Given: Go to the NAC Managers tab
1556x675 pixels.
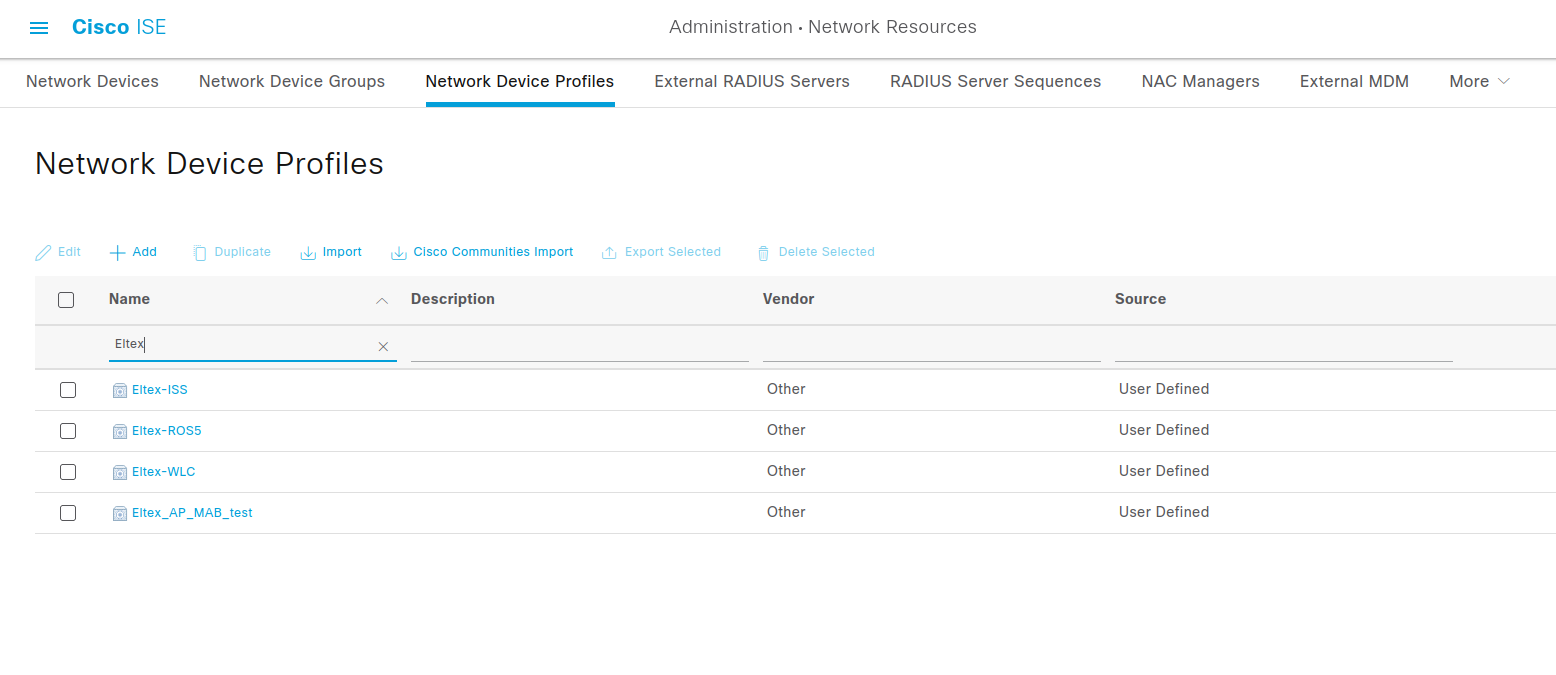Looking at the screenshot, I should (x=1200, y=82).
